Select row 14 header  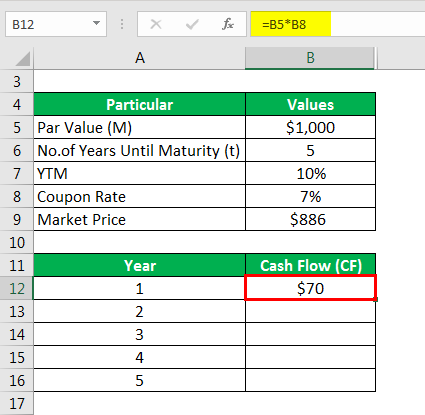coord(17,334)
